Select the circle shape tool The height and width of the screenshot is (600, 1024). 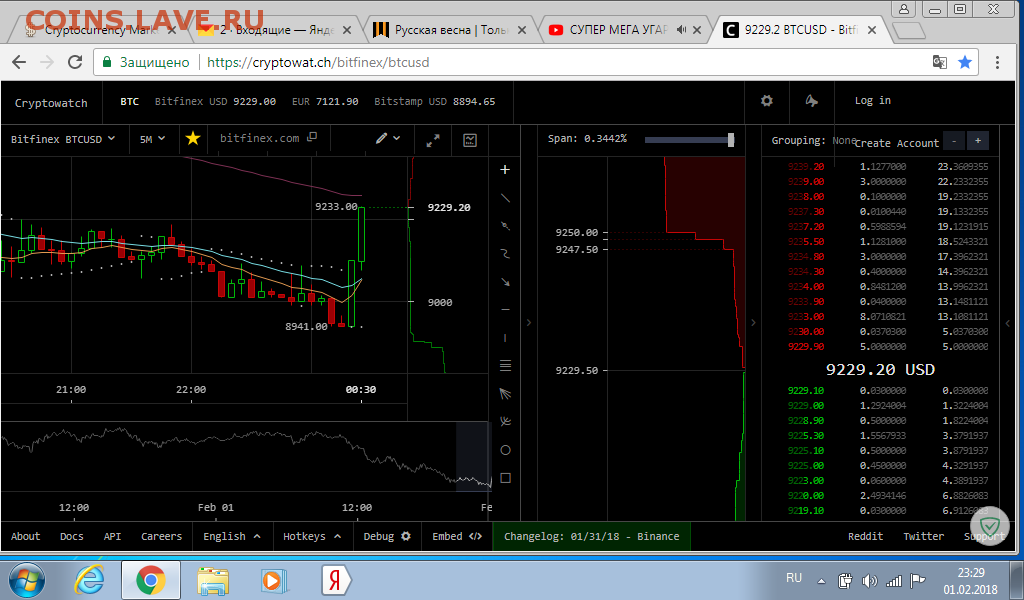(x=505, y=450)
